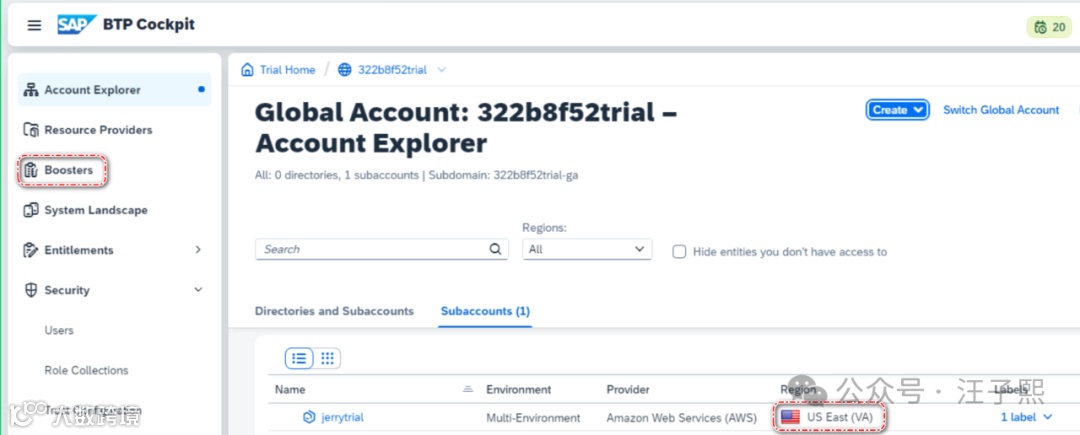
Task: Click the Environment column header
Action: (519, 390)
